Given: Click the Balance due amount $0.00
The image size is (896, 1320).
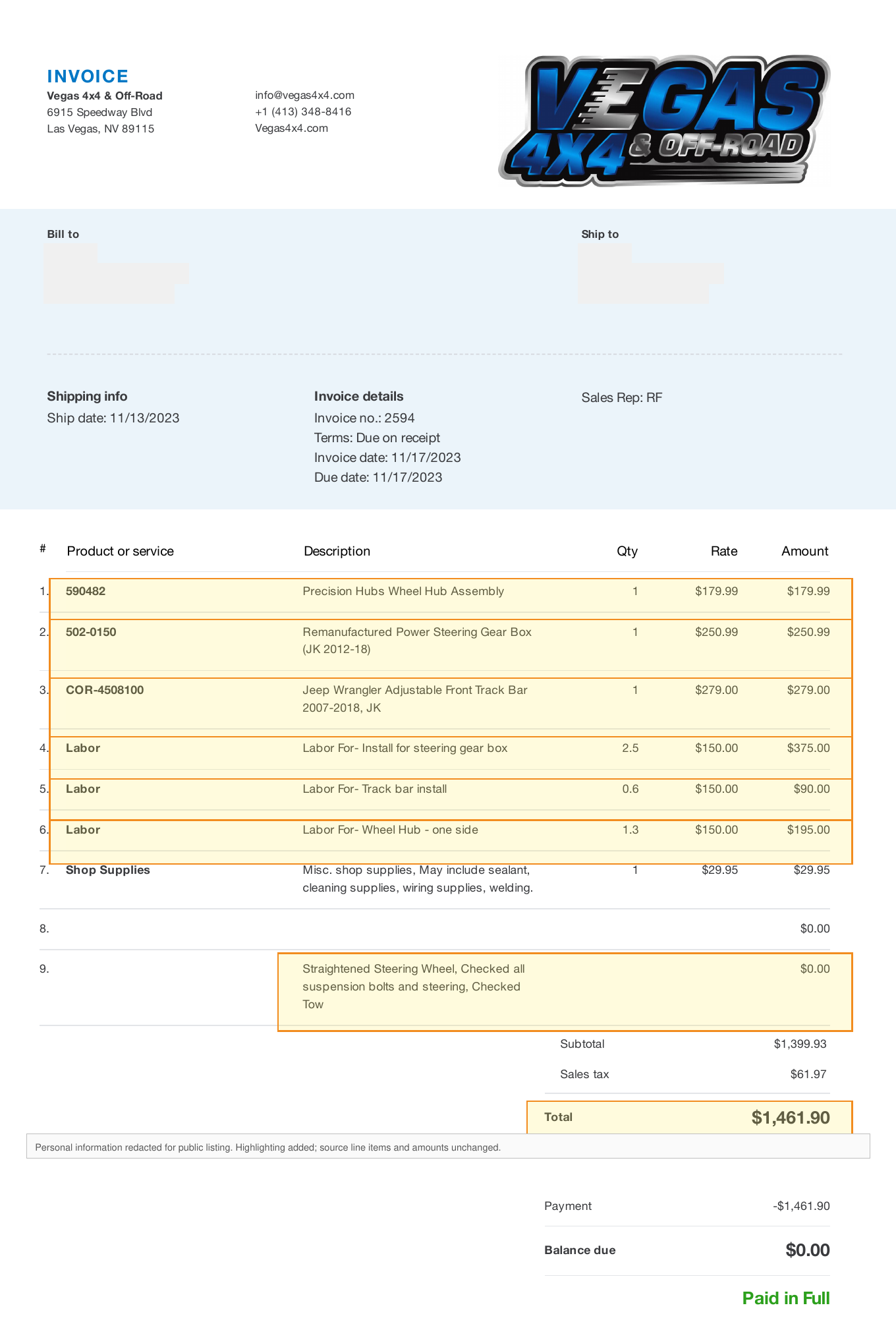Looking at the screenshot, I should click(x=808, y=1250).
